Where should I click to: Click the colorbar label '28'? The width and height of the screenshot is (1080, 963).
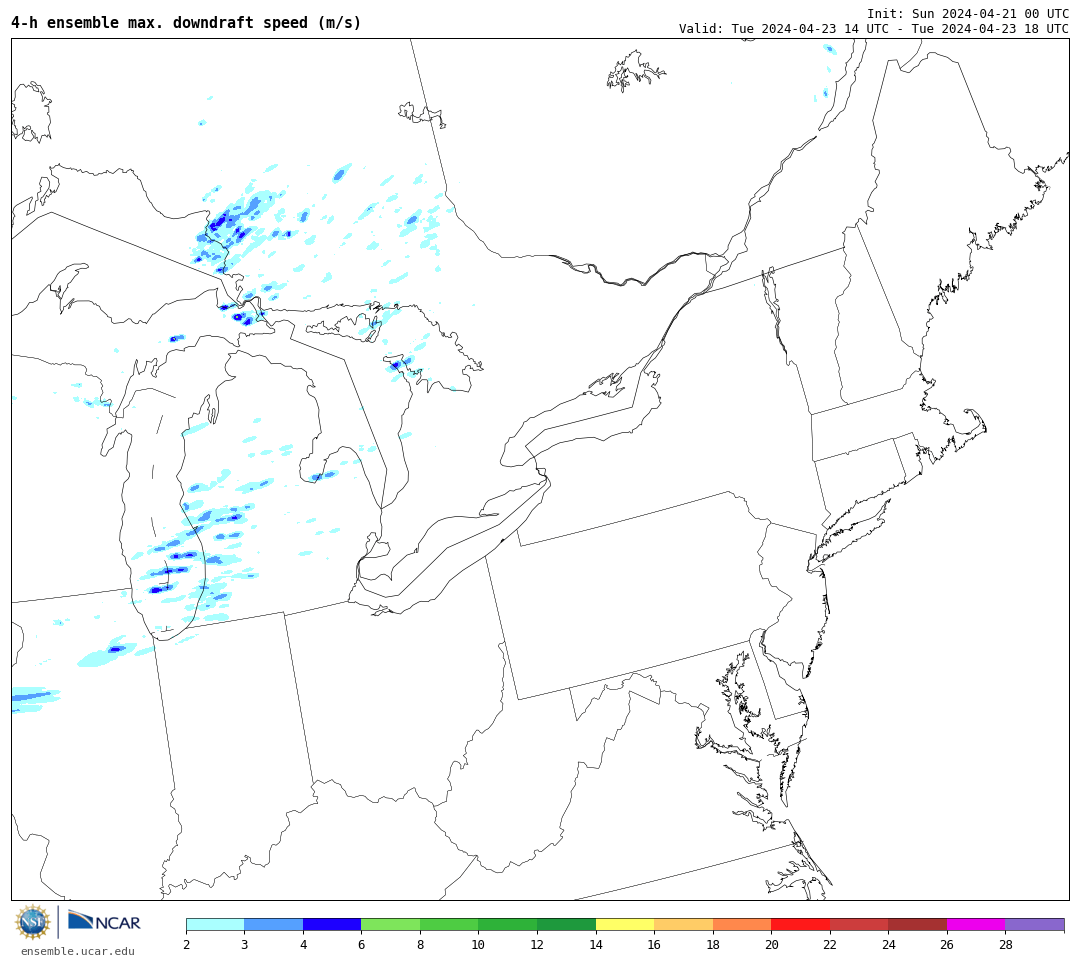coord(1006,944)
